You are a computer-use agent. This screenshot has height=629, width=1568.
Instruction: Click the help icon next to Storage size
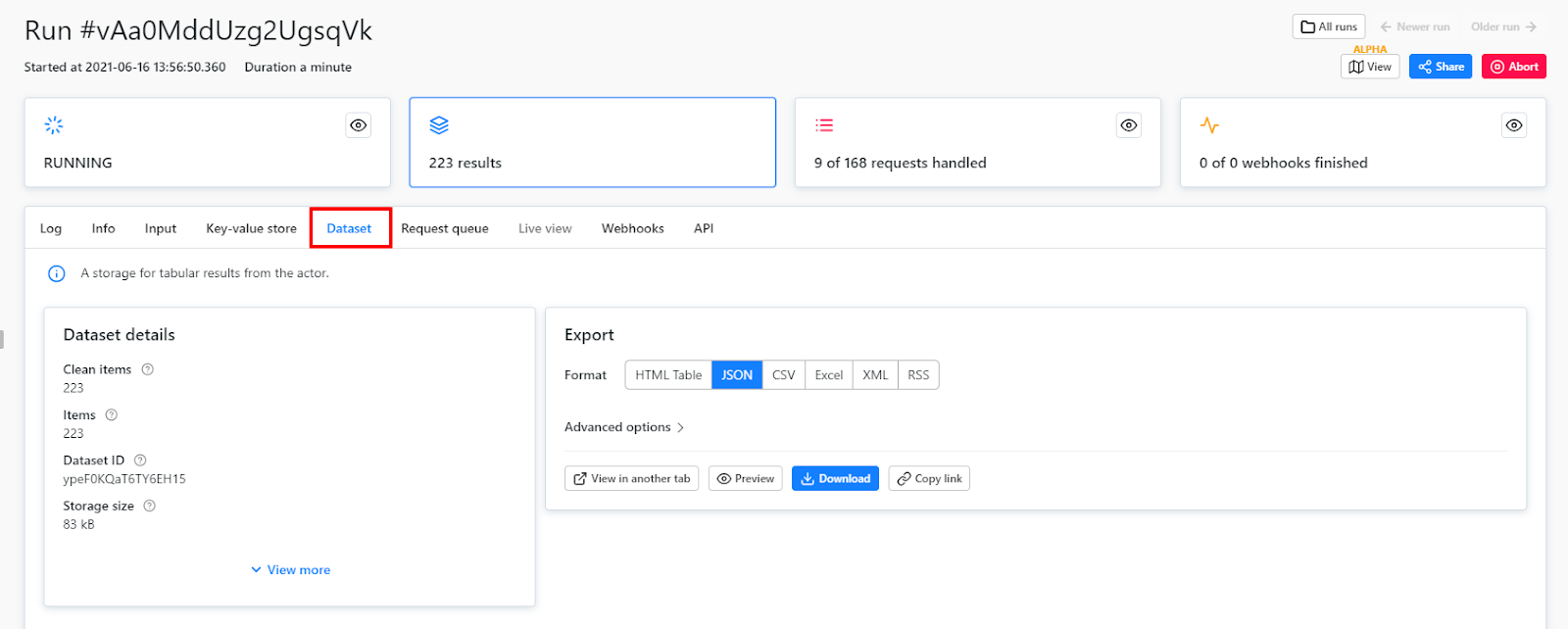150,506
